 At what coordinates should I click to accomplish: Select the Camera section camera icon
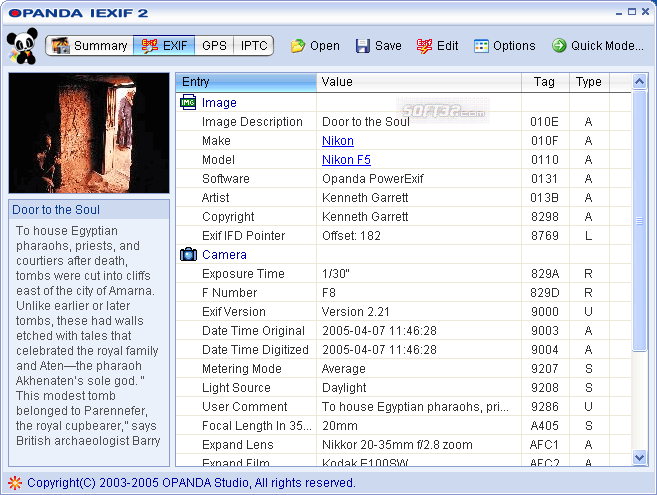[x=188, y=254]
